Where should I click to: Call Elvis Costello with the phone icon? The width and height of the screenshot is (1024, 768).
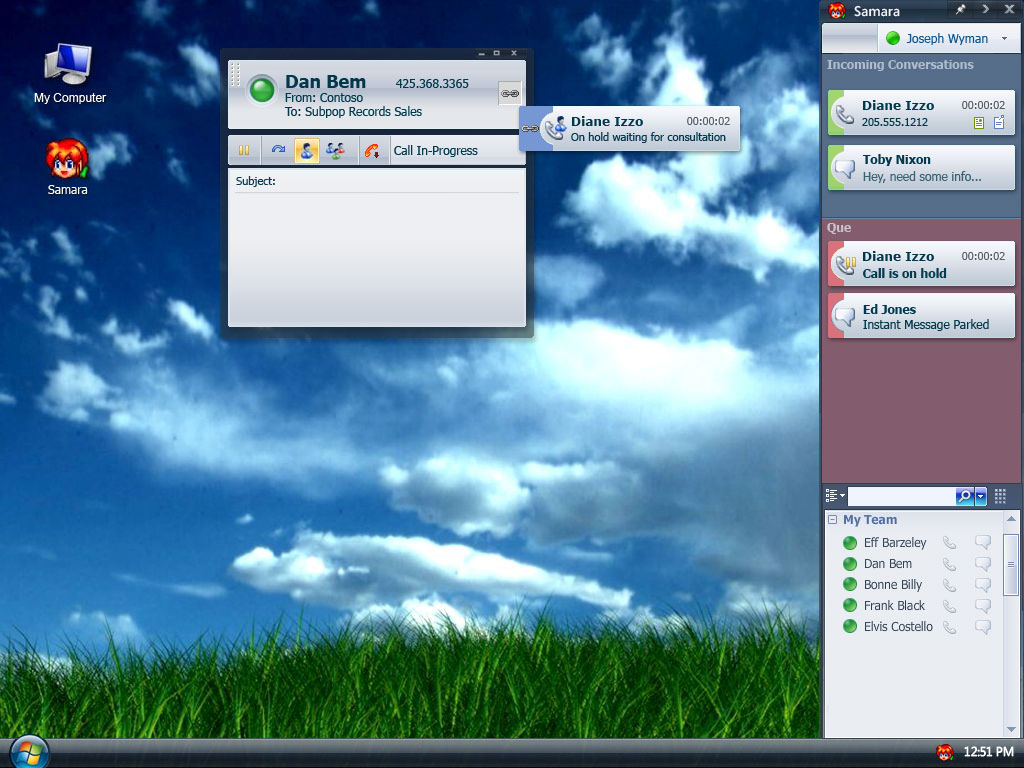pyautogui.click(x=950, y=626)
